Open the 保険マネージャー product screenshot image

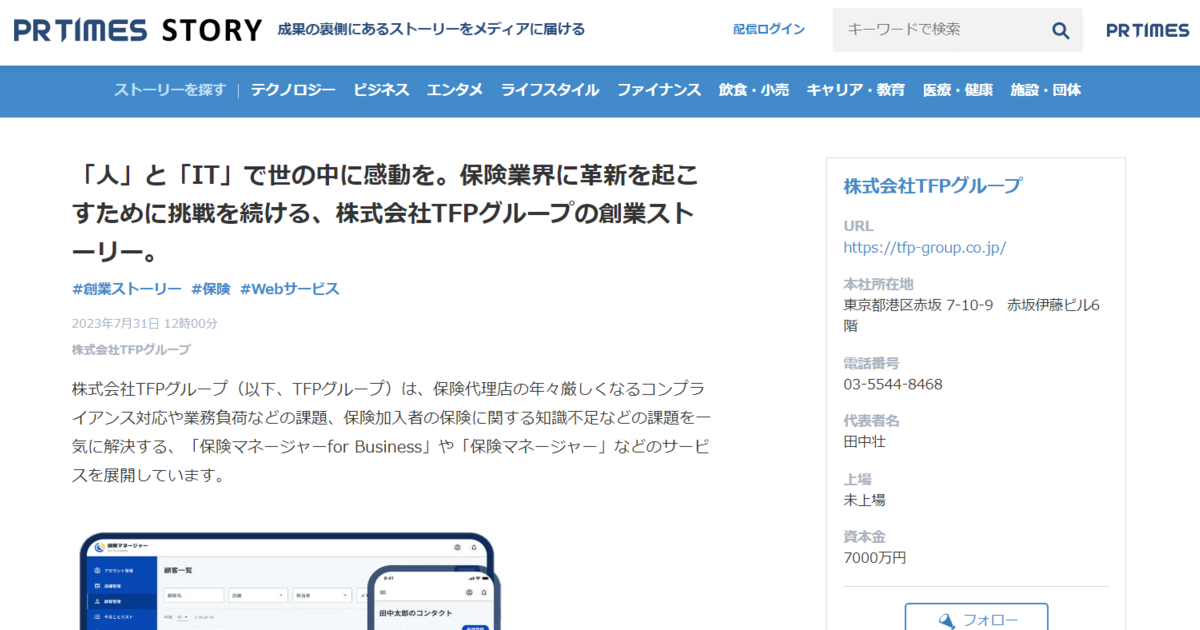288,581
